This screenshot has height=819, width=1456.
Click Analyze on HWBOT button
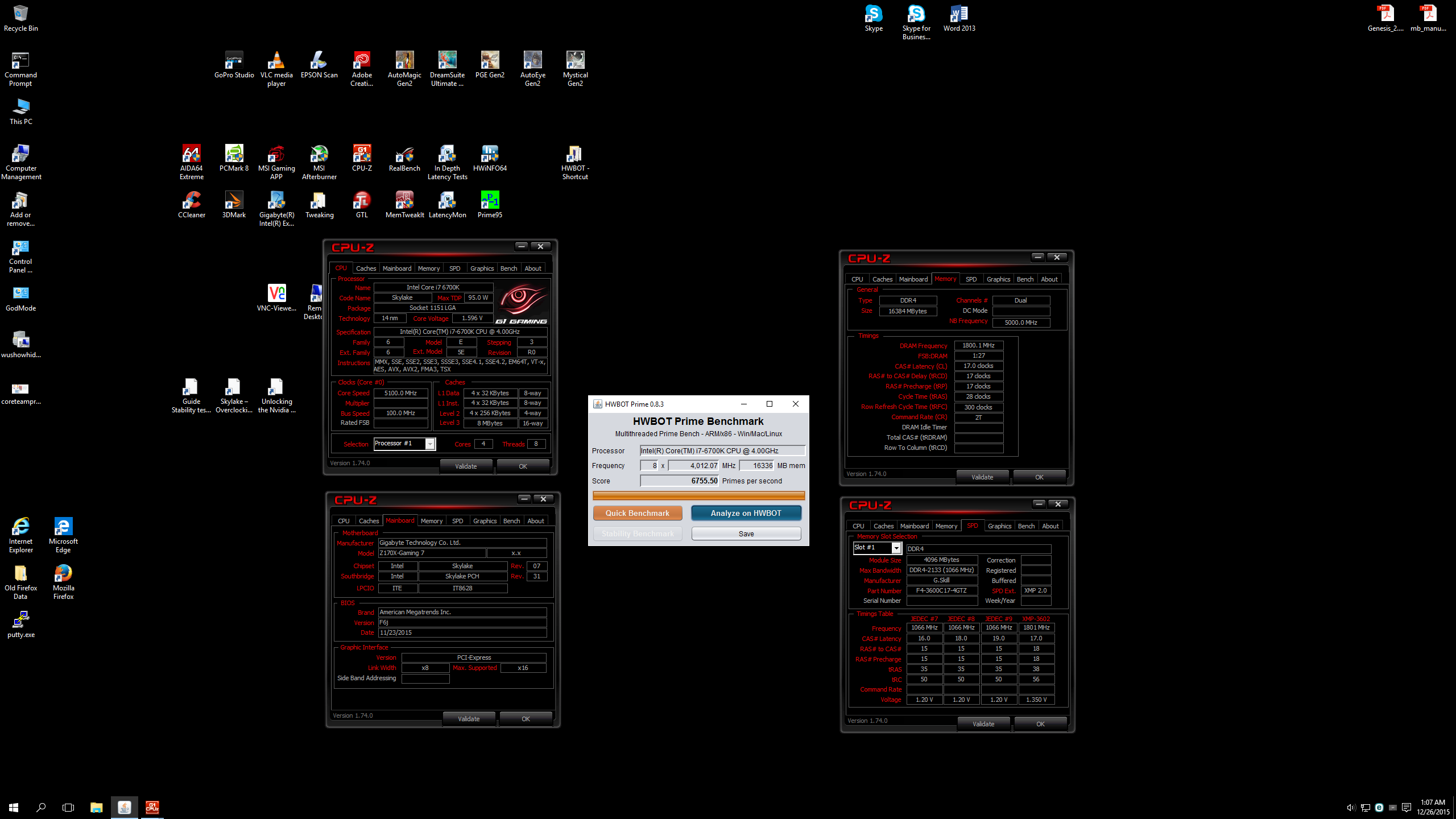click(746, 513)
